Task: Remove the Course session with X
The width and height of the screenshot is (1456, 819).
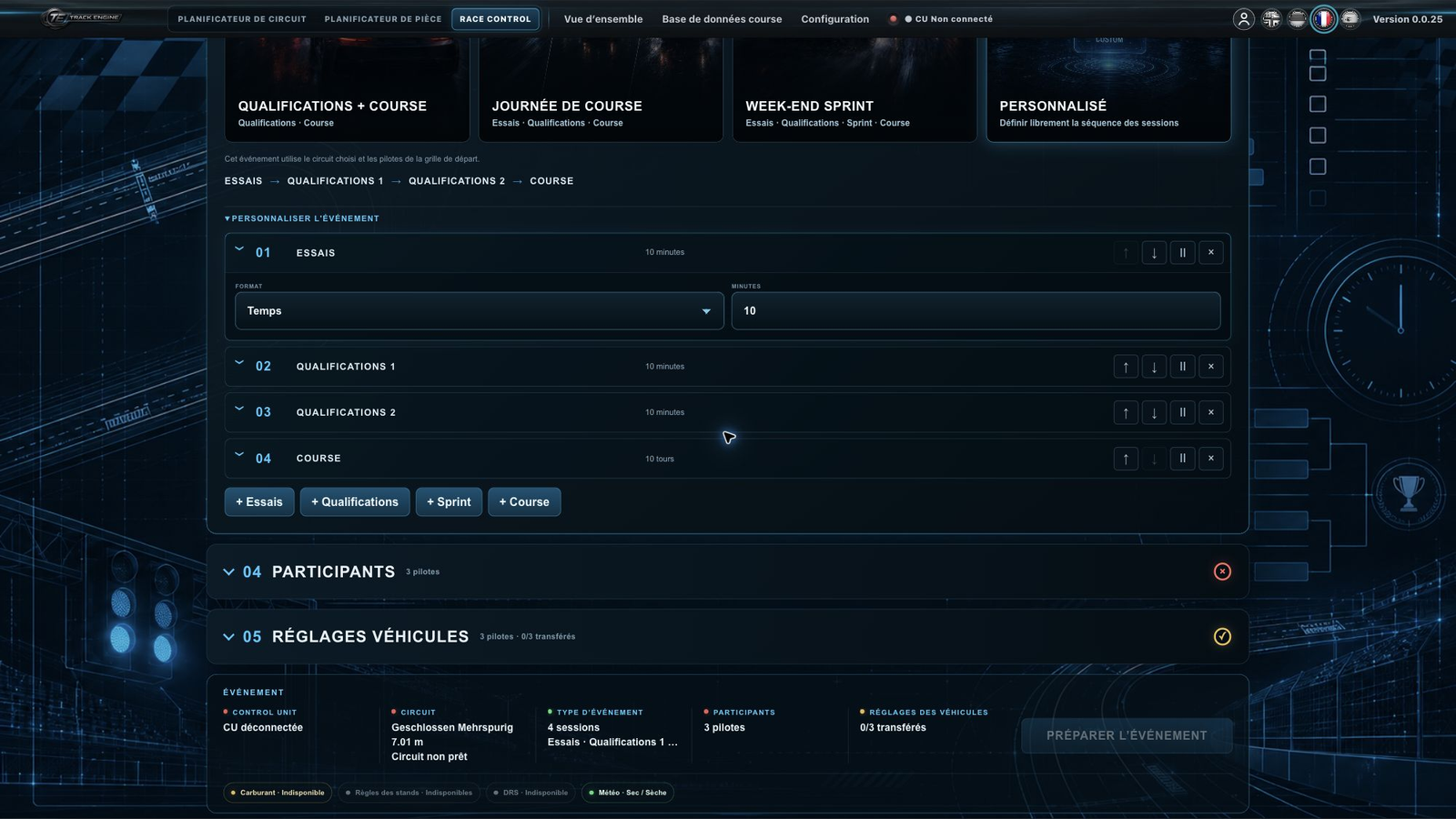Action: (1210, 459)
